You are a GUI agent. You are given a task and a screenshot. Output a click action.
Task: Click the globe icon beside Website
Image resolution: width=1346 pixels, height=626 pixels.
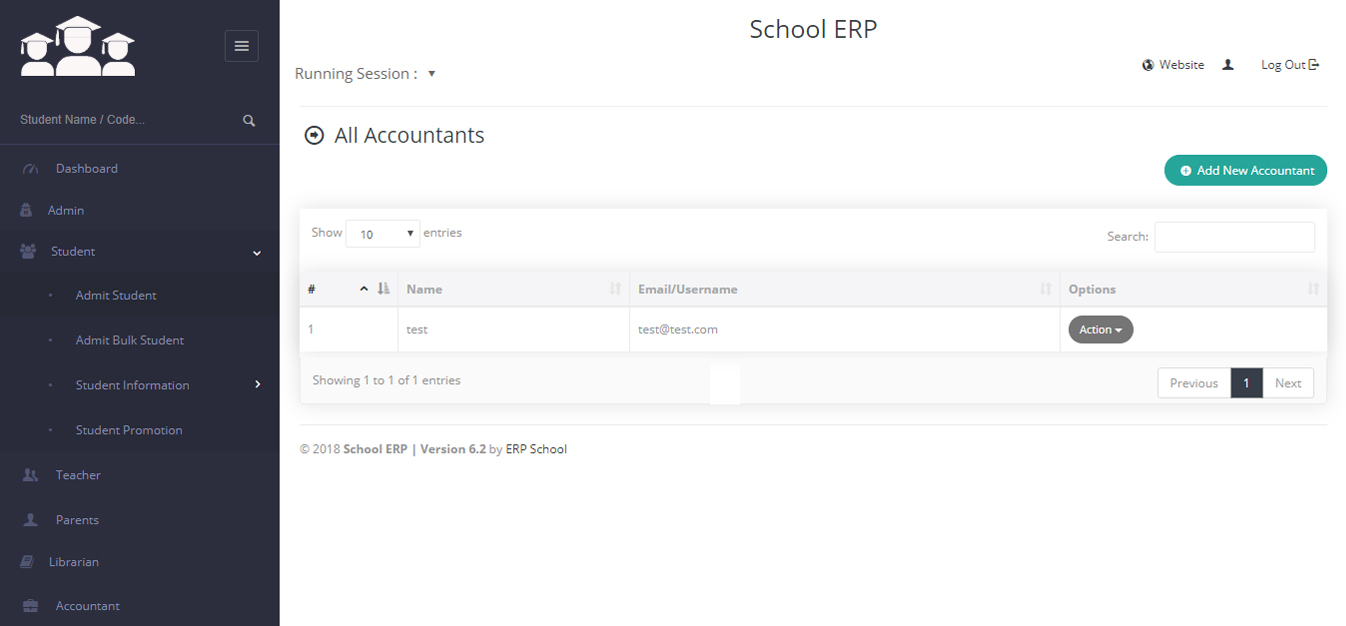(1148, 65)
